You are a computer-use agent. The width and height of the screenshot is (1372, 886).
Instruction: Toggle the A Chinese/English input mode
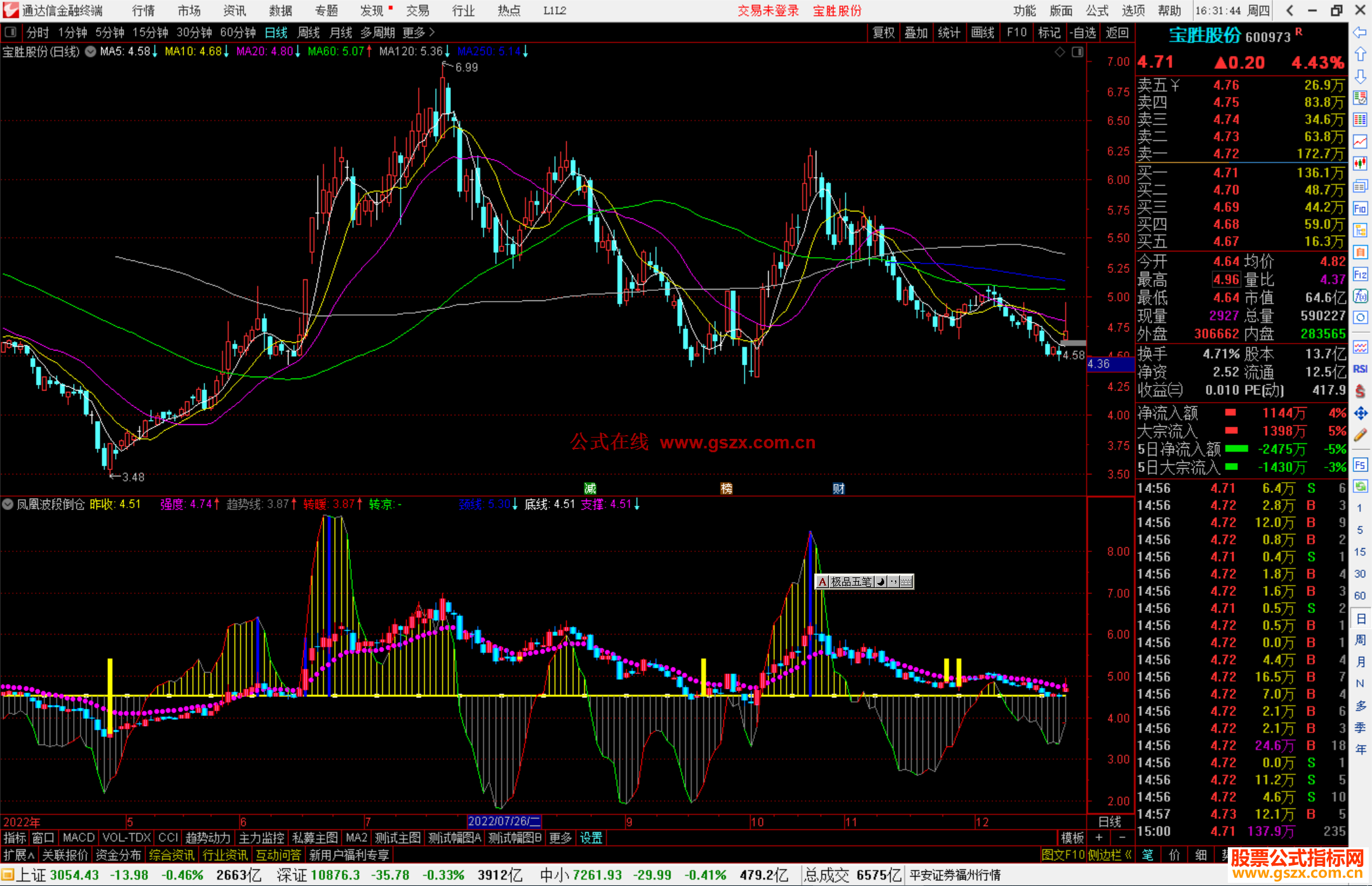point(823,582)
